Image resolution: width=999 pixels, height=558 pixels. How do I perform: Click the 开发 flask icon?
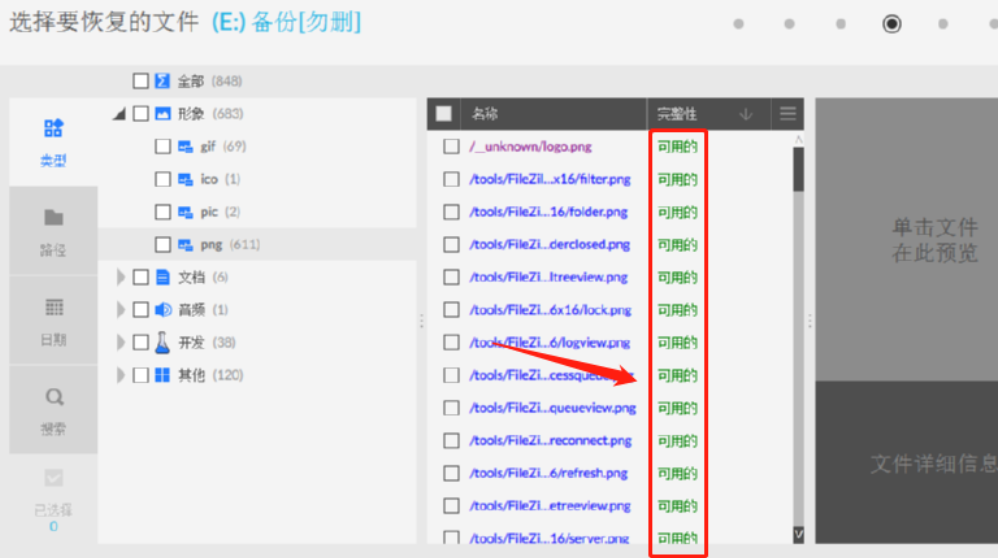point(162,343)
